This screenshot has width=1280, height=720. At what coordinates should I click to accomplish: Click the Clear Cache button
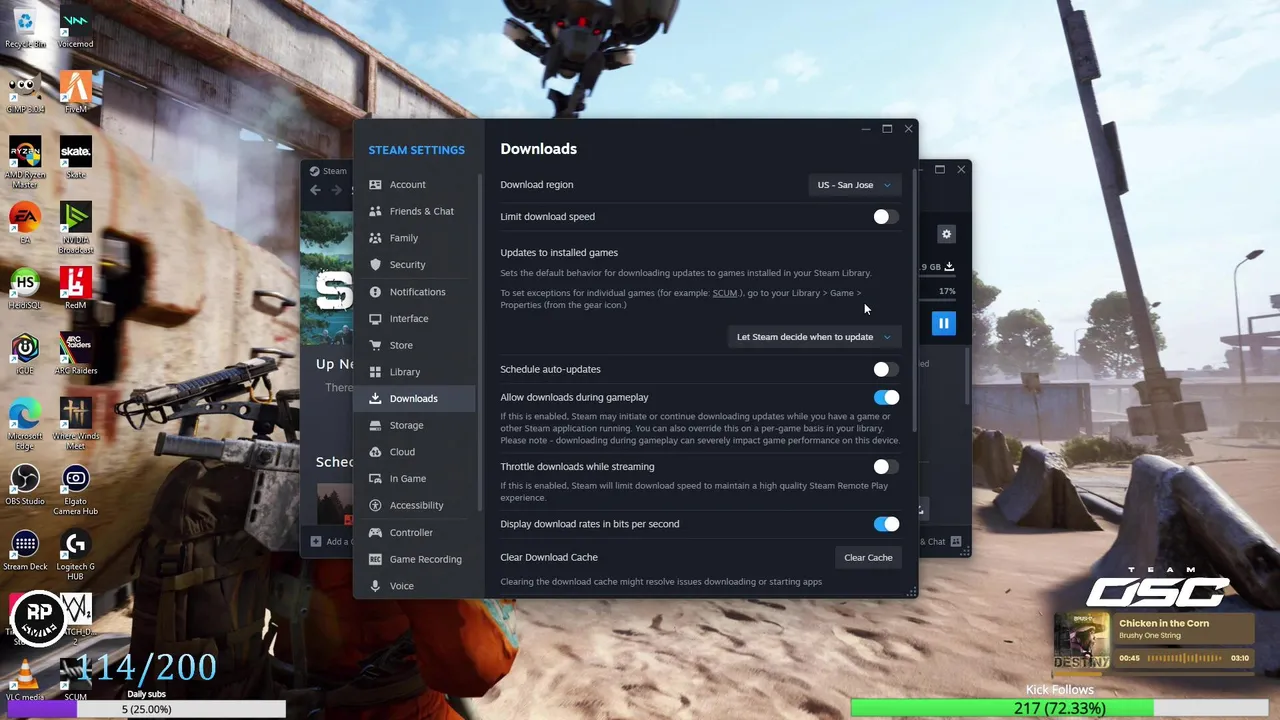tap(868, 558)
